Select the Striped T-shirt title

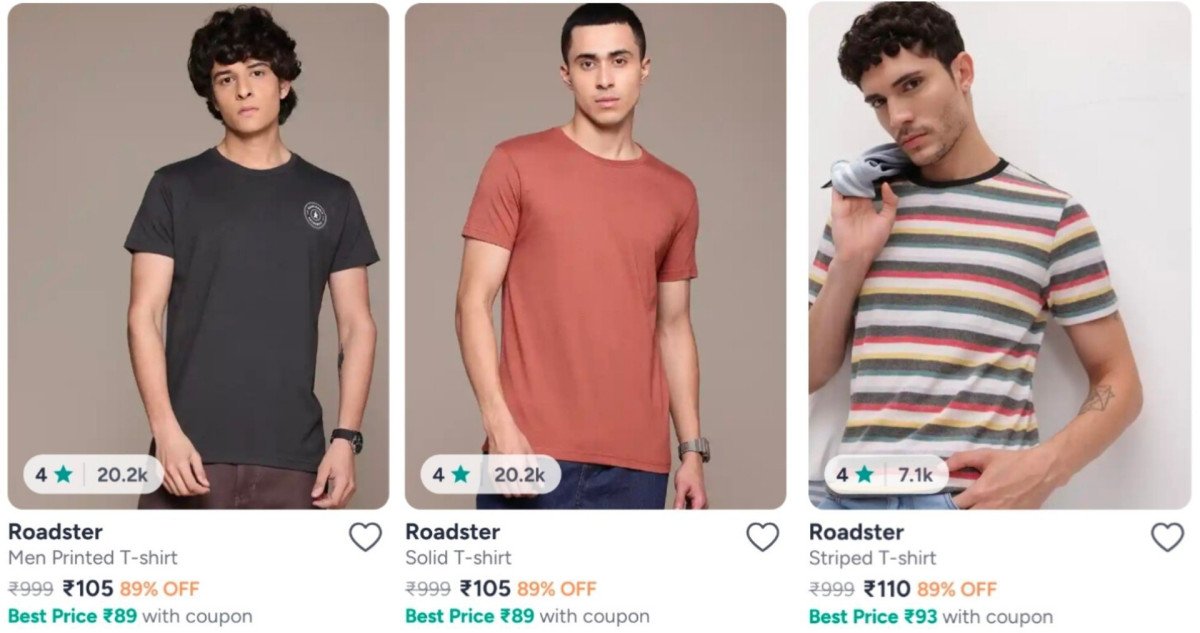click(873, 558)
